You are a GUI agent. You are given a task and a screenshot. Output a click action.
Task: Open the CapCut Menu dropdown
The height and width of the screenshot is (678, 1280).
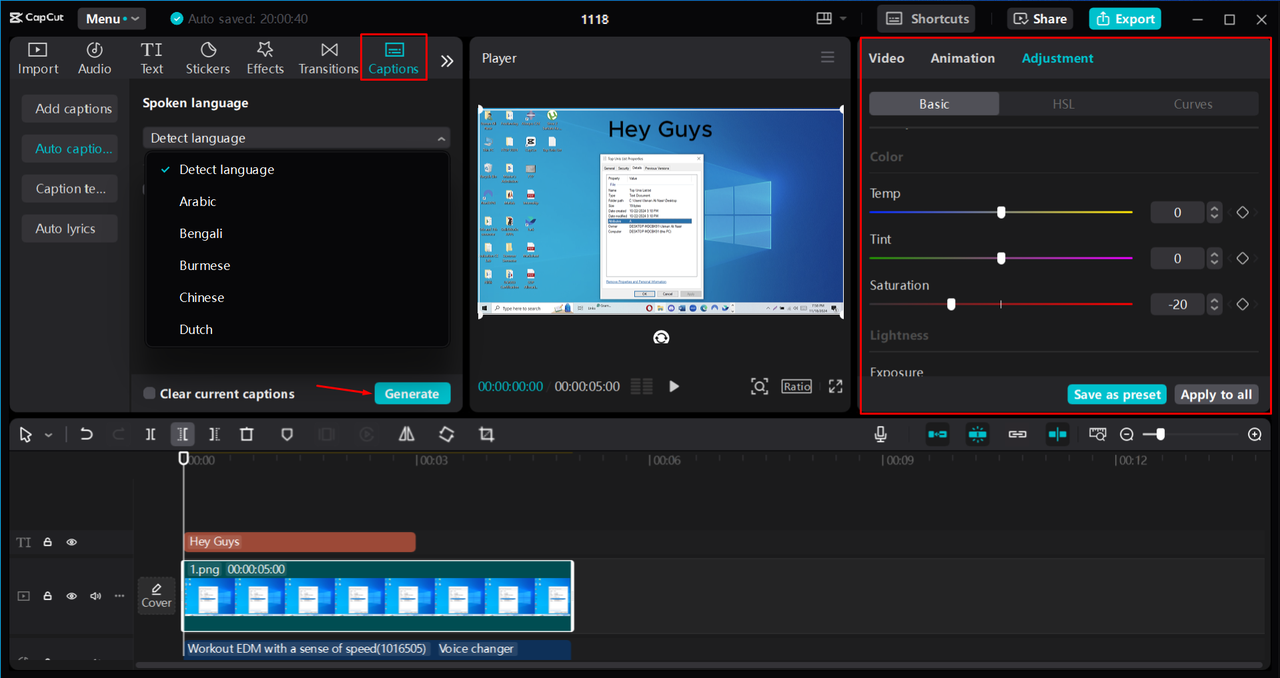point(111,19)
